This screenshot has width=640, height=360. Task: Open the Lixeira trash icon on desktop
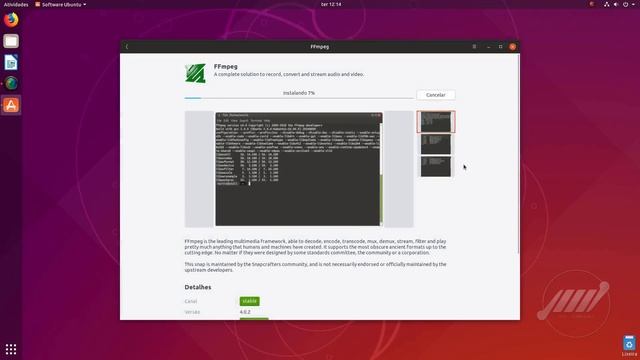coord(629,346)
